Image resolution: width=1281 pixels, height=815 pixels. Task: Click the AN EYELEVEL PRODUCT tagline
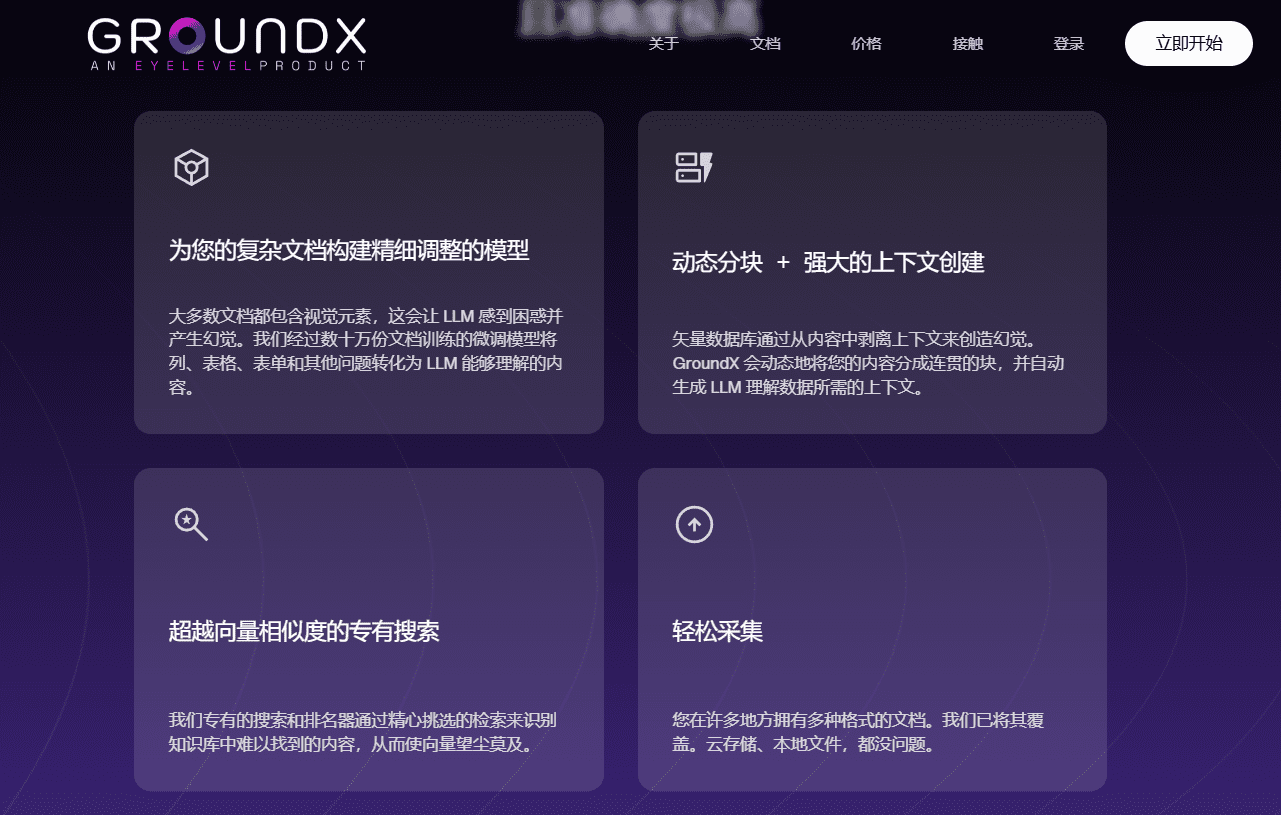[x=227, y=66]
